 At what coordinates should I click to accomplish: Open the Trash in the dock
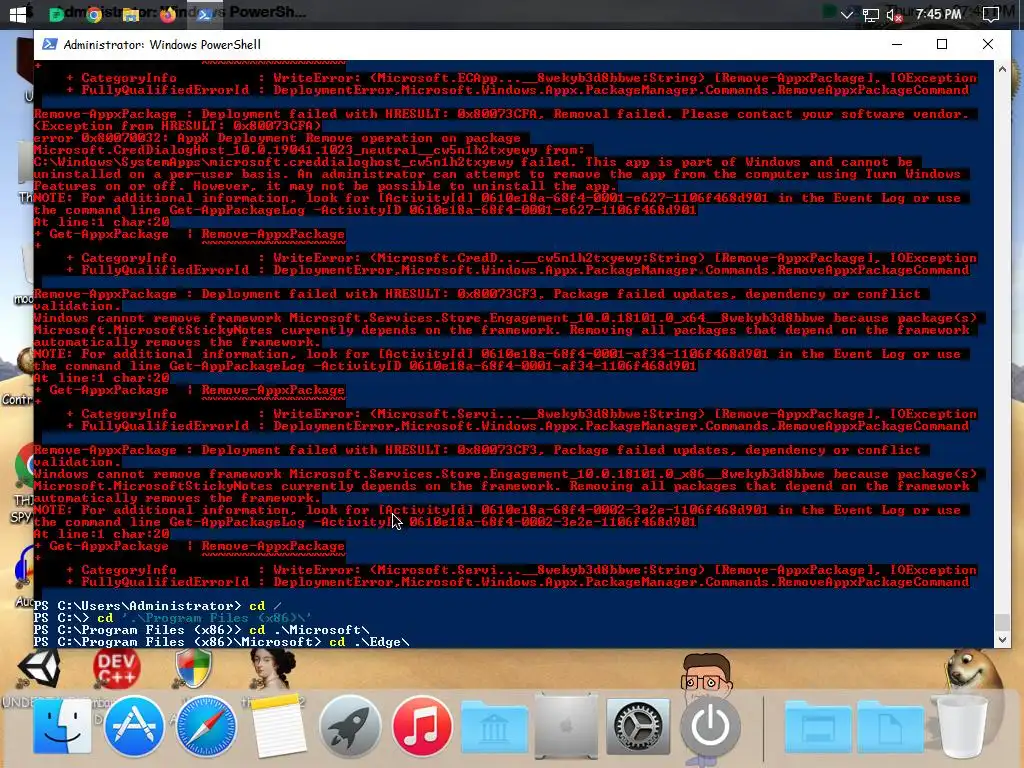point(961,726)
